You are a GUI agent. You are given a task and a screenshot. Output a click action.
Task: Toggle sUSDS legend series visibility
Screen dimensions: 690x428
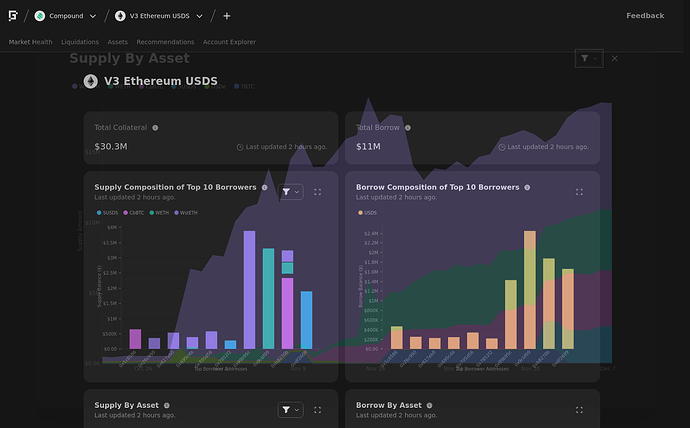tap(107, 213)
